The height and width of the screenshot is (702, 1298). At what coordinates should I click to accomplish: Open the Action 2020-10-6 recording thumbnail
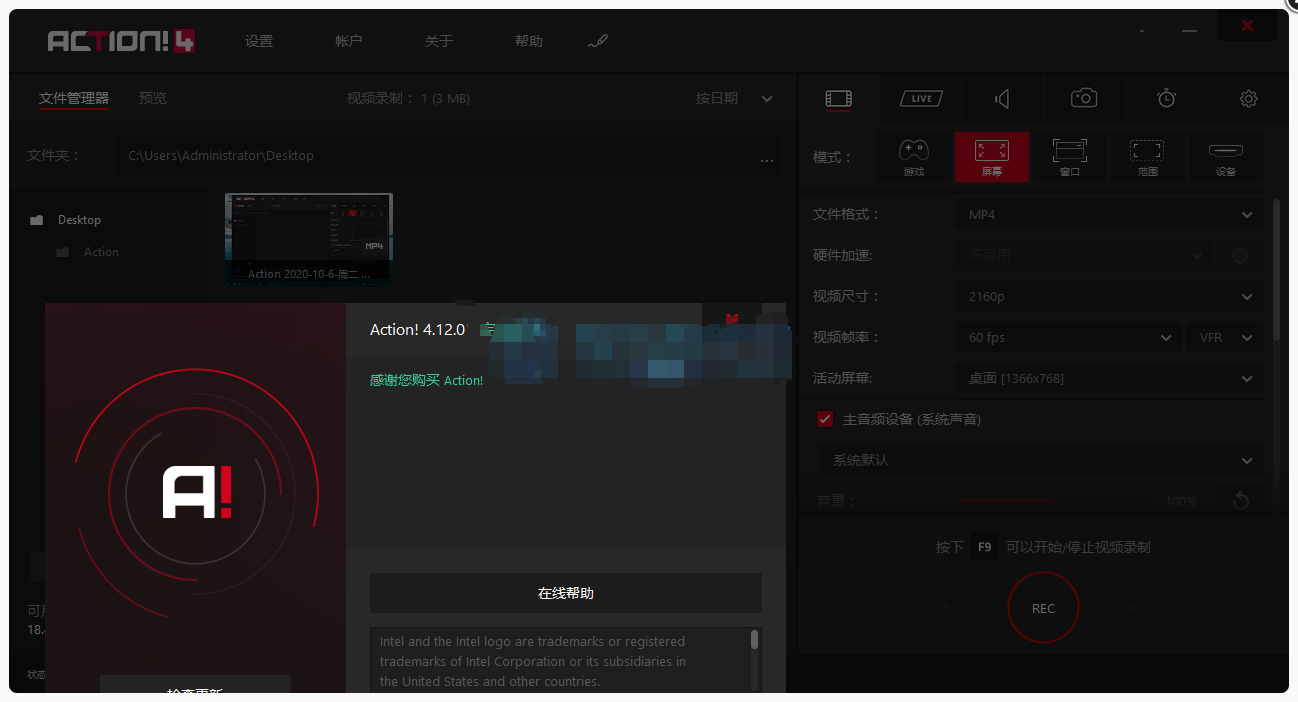pos(308,238)
